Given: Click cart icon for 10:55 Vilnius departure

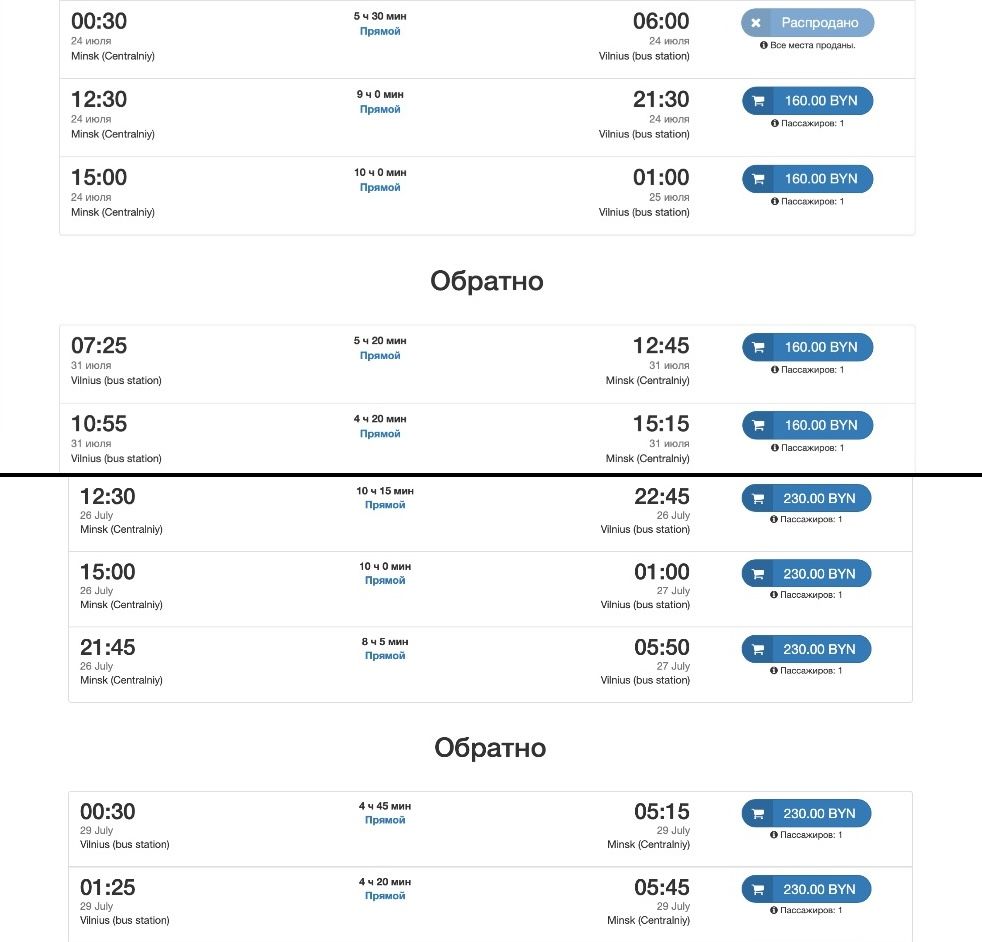Looking at the screenshot, I should (758, 425).
